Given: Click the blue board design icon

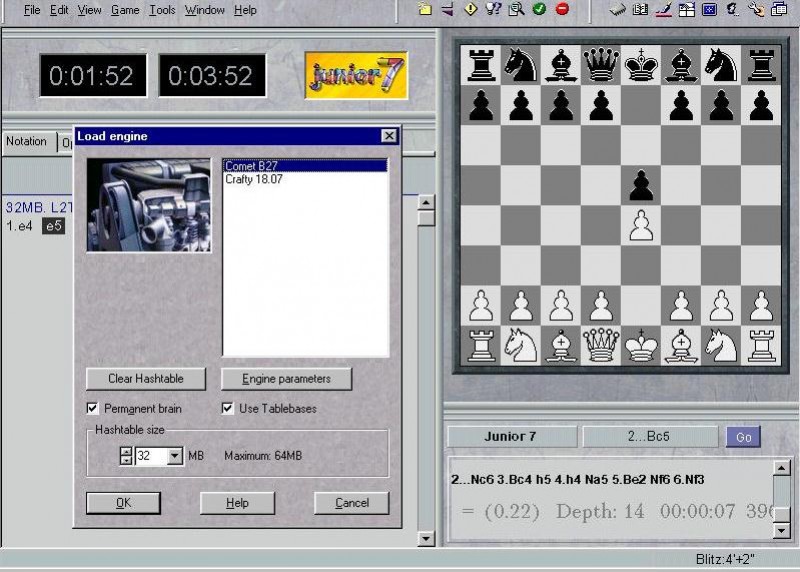Looking at the screenshot, I should click(x=709, y=9).
